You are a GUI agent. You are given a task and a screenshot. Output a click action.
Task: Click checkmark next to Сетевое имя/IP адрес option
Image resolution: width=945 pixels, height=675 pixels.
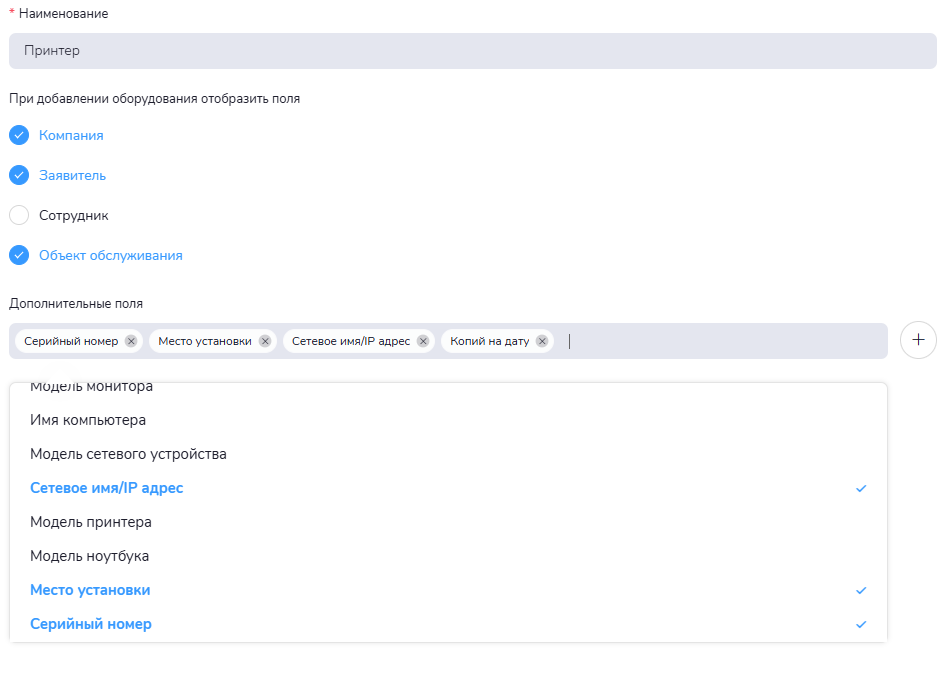pos(861,489)
